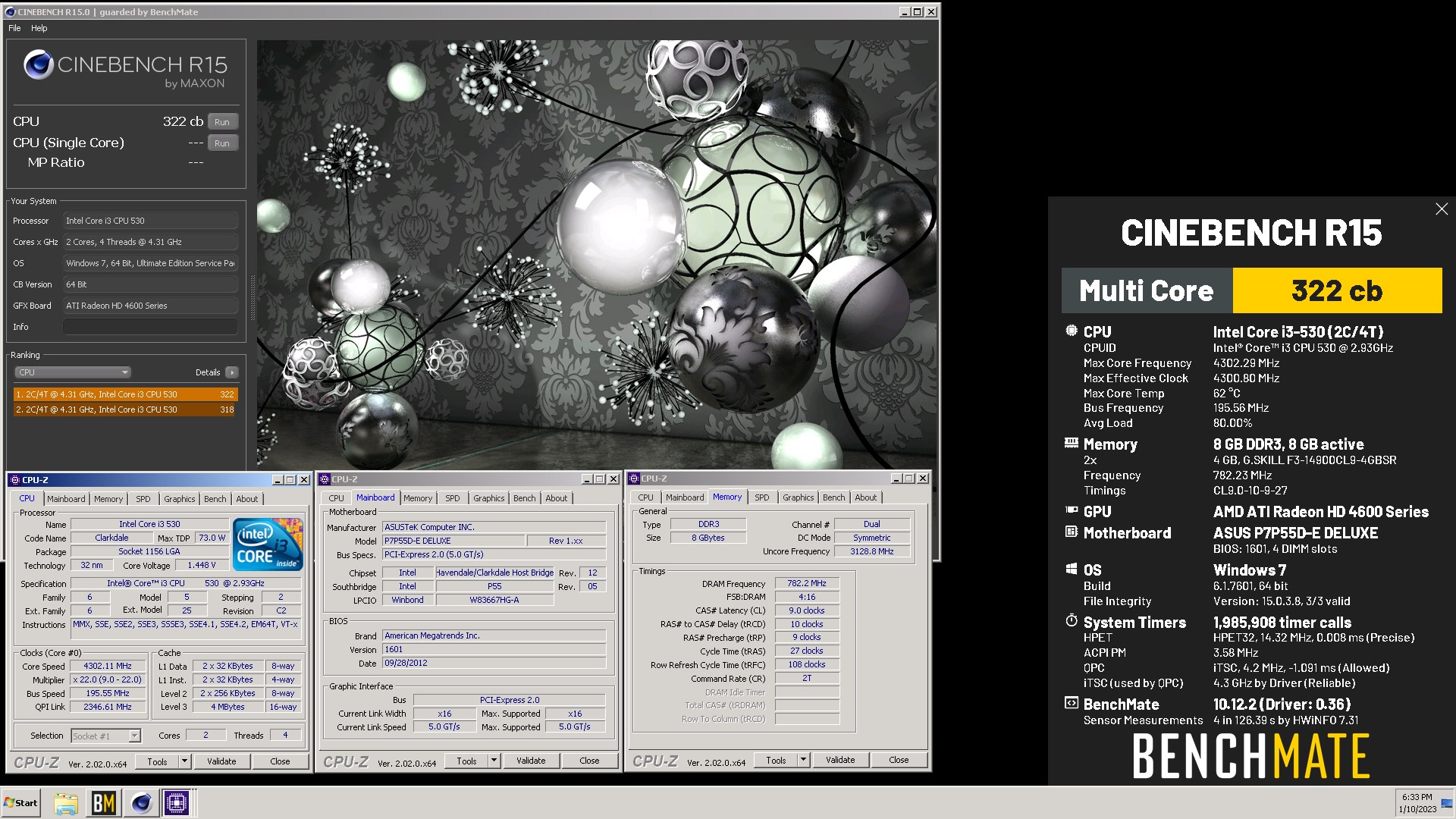Click the BIOS Version 1601 field

(494, 650)
